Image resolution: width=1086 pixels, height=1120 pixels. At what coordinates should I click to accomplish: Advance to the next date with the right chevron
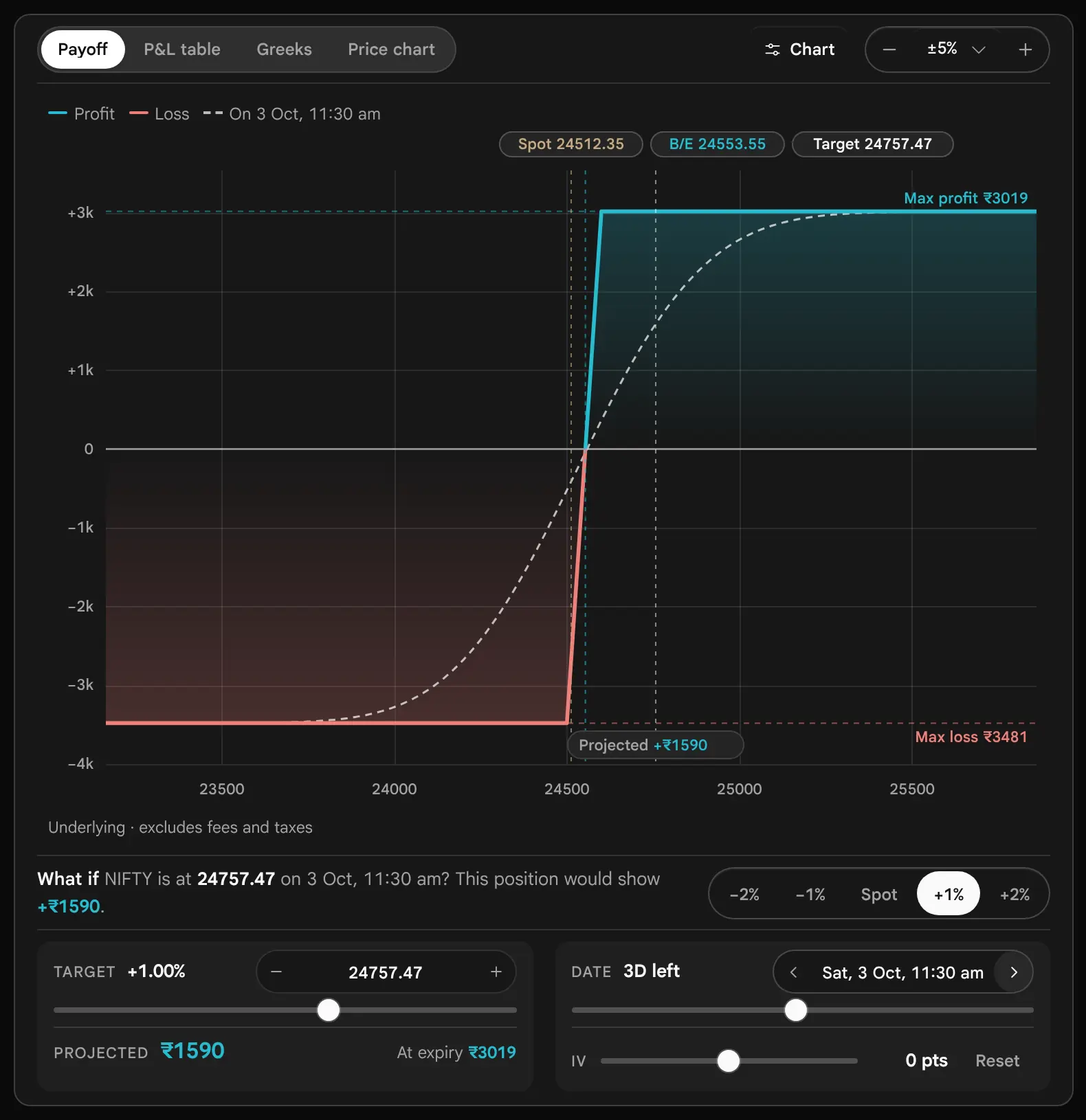tap(1013, 972)
